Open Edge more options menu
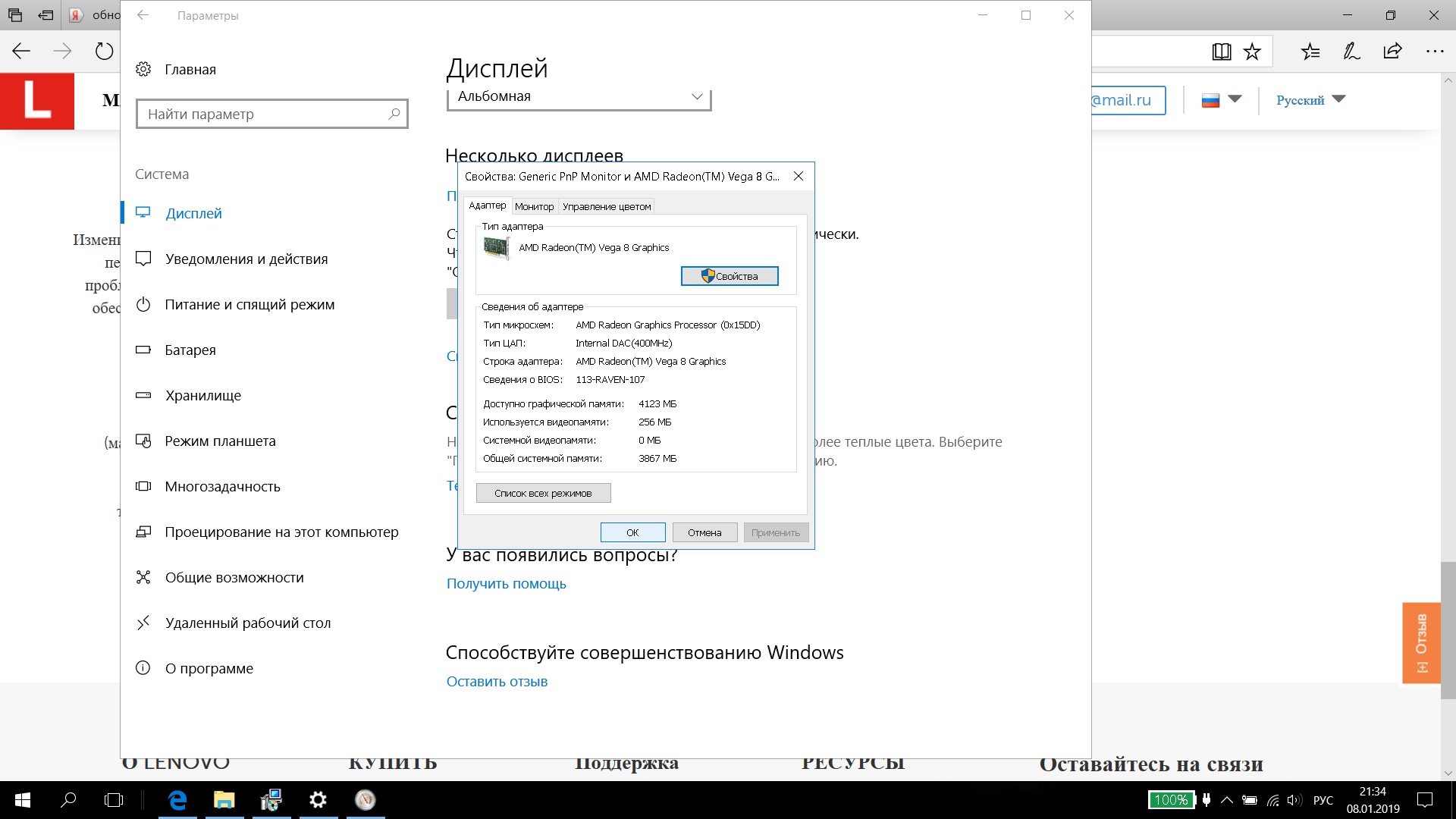 (x=1435, y=52)
